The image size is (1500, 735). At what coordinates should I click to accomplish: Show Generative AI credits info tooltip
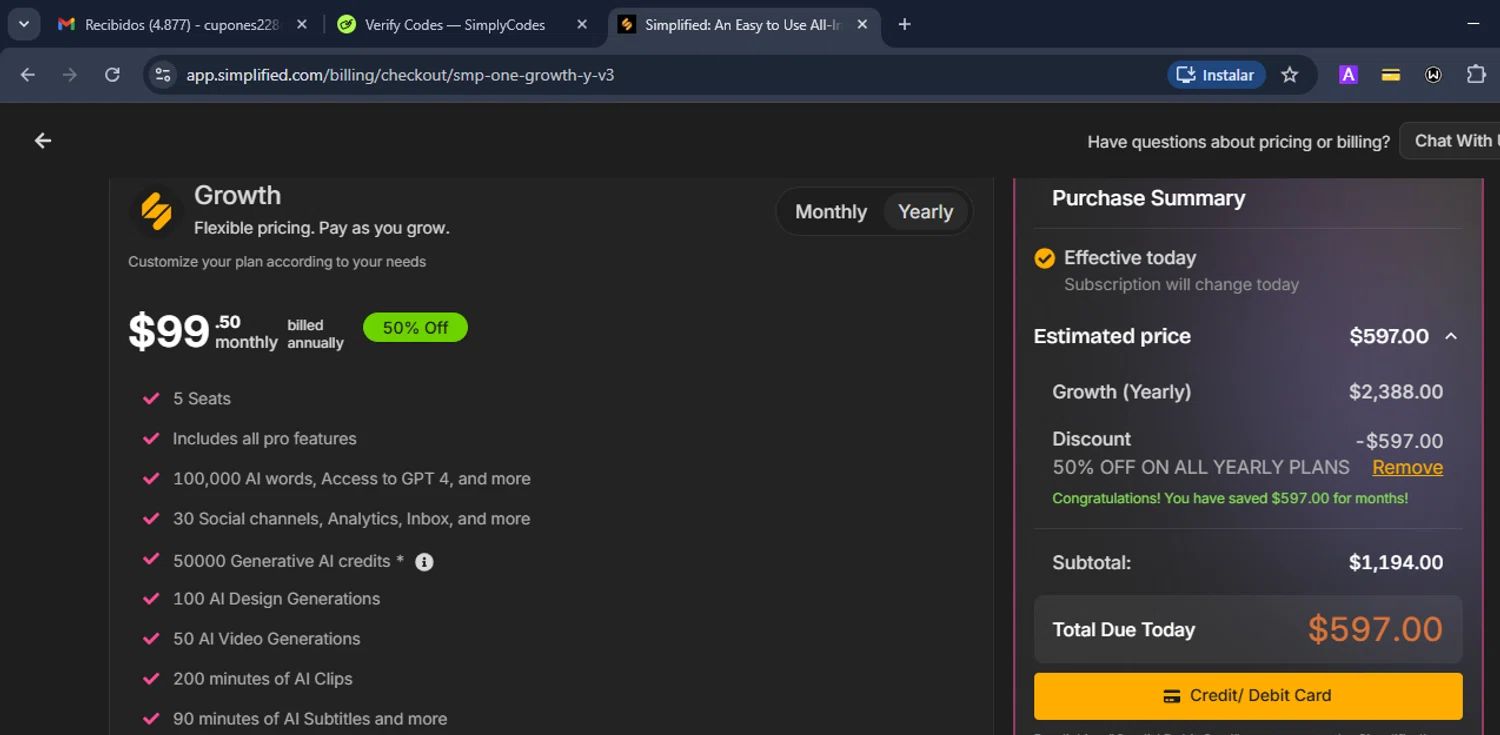pyautogui.click(x=424, y=562)
